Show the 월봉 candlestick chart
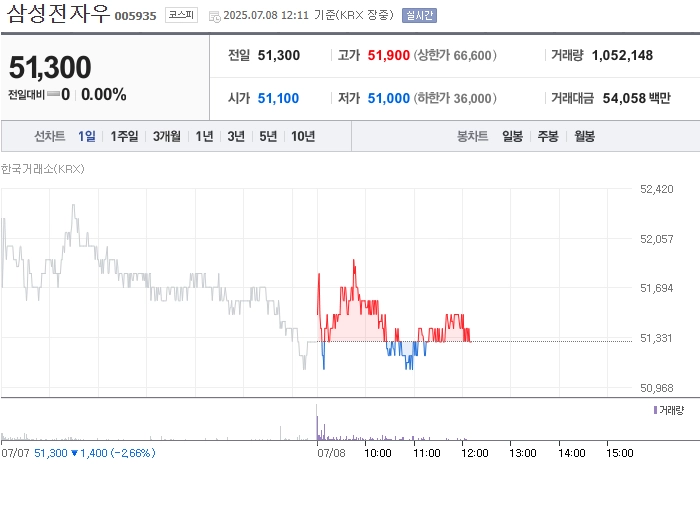The image size is (700, 515). tap(584, 136)
